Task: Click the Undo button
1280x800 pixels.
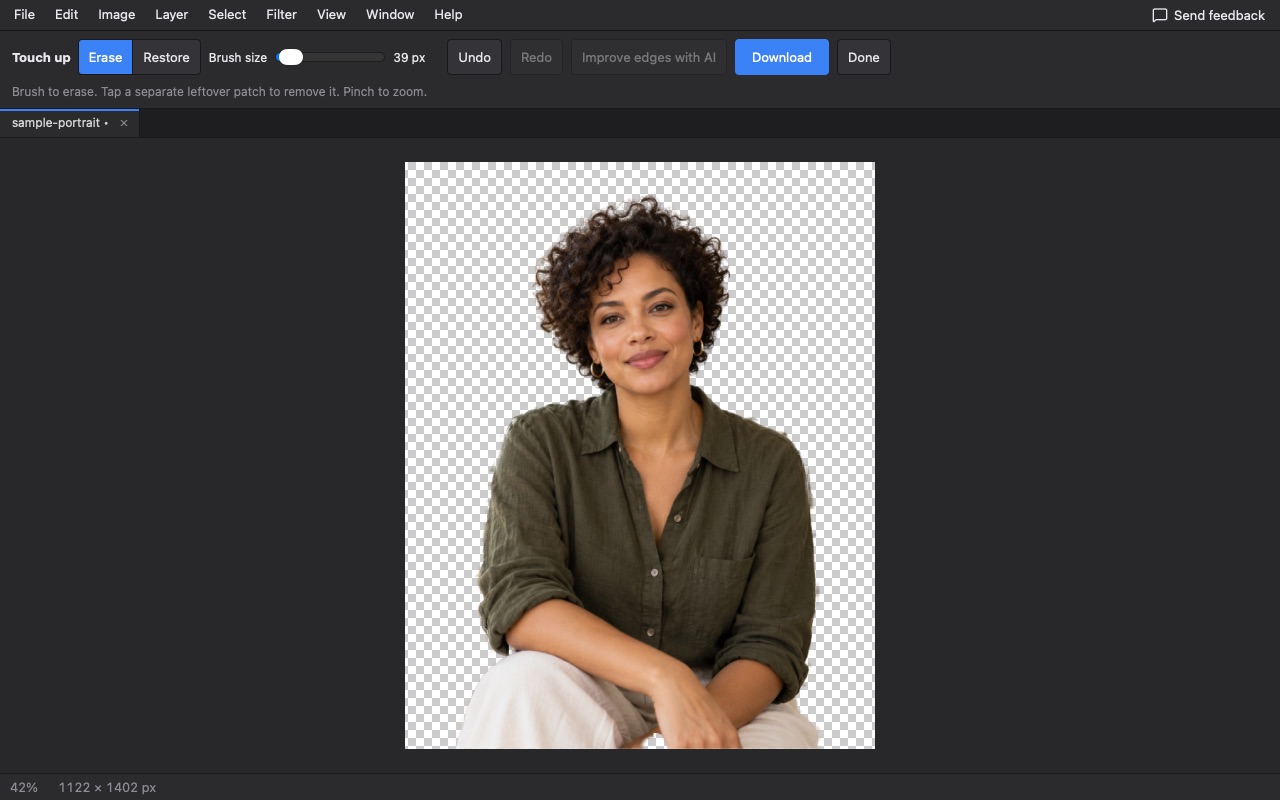Action: [x=474, y=57]
